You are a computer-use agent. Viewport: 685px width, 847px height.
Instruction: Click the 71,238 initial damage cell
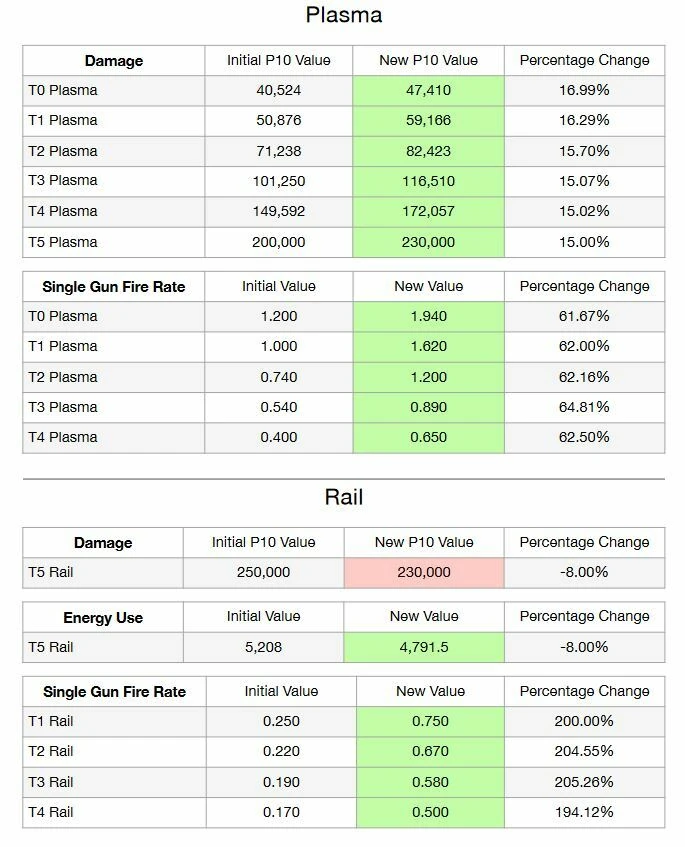[279, 151]
